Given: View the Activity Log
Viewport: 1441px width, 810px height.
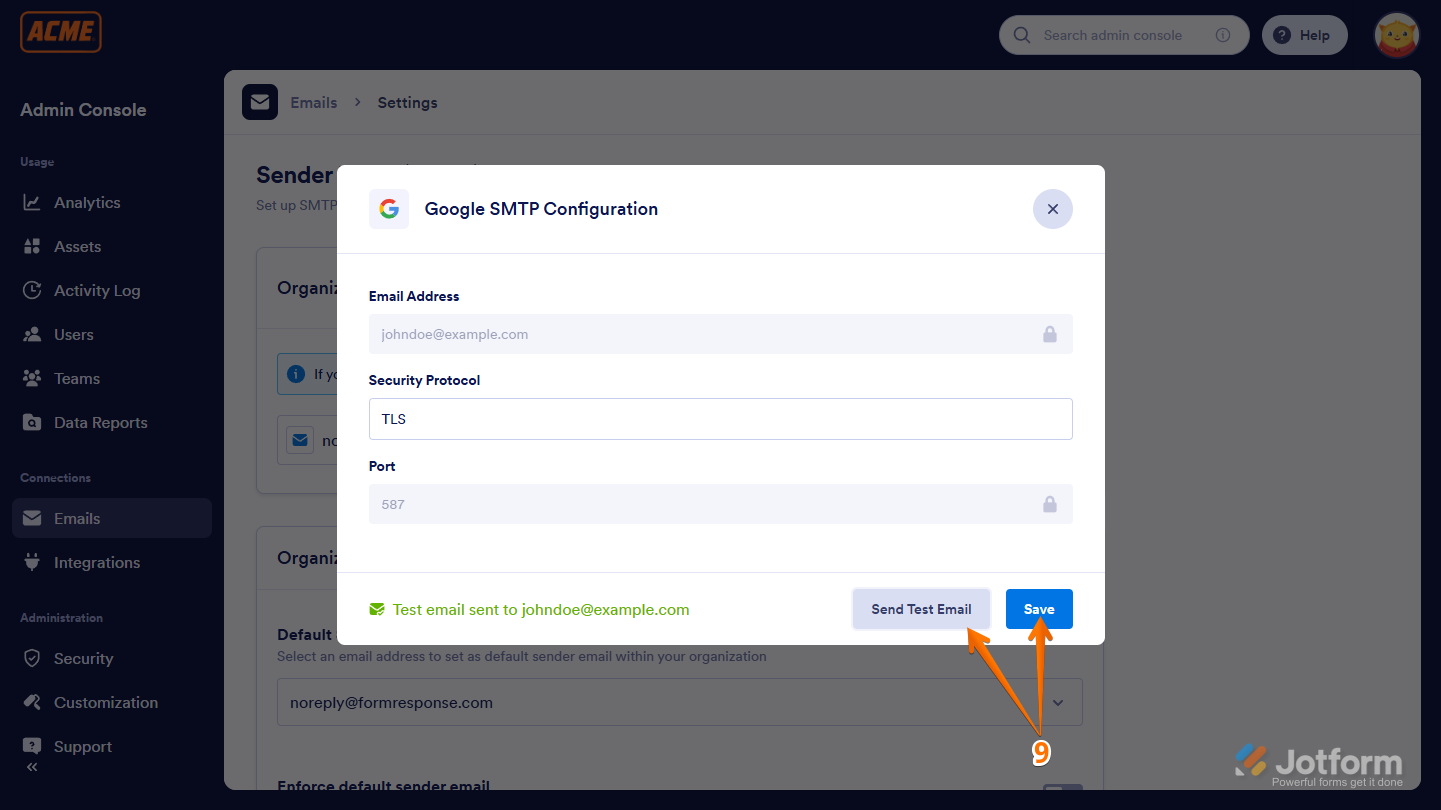Looking at the screenshot, I should [33, 290].
